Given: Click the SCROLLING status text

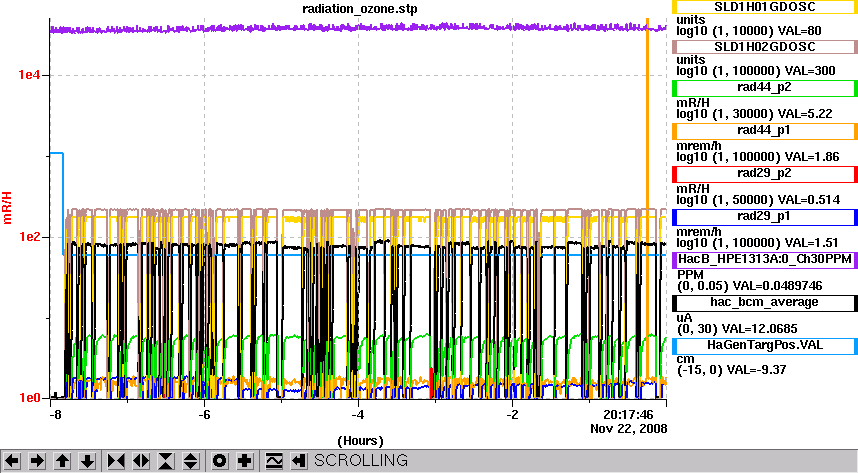Looking at the screenshot, I should [361, 460].
